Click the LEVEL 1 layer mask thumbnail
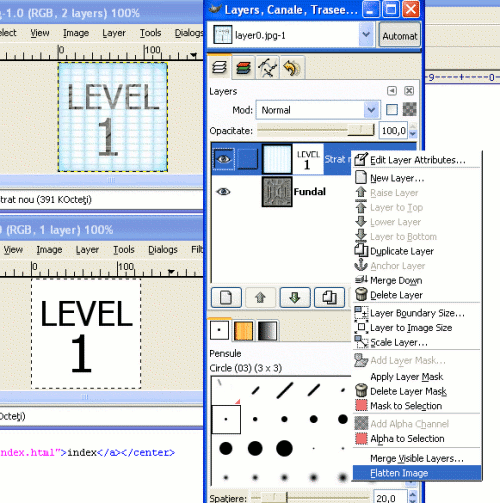The image size is (500, 503). [x=308, y=159]
